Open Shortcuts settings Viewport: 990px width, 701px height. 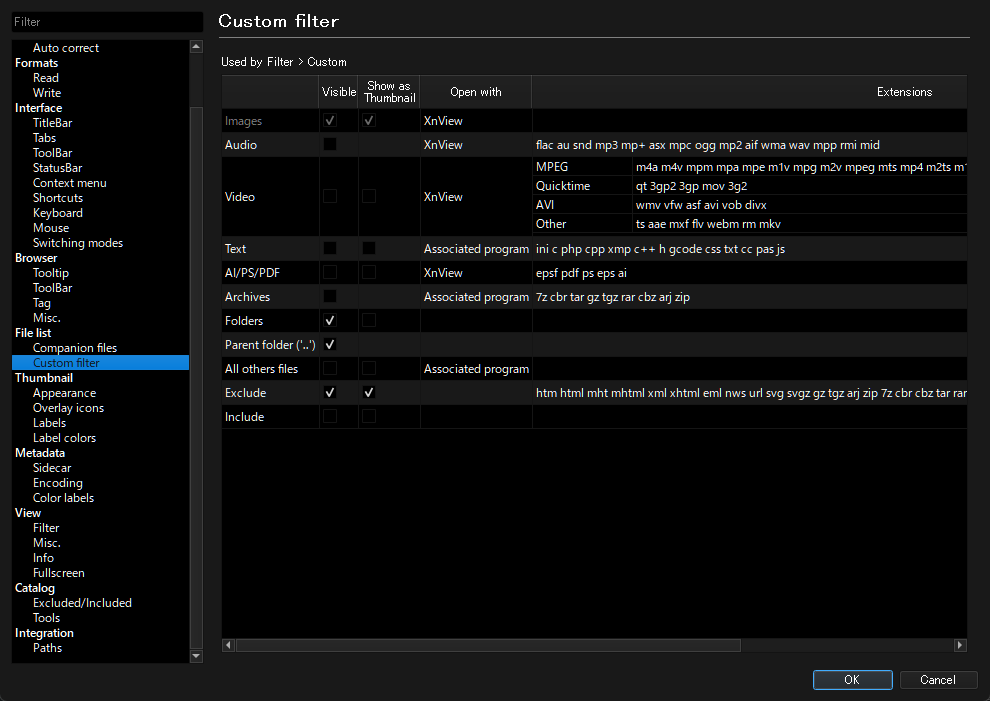(x=57, y=198)
